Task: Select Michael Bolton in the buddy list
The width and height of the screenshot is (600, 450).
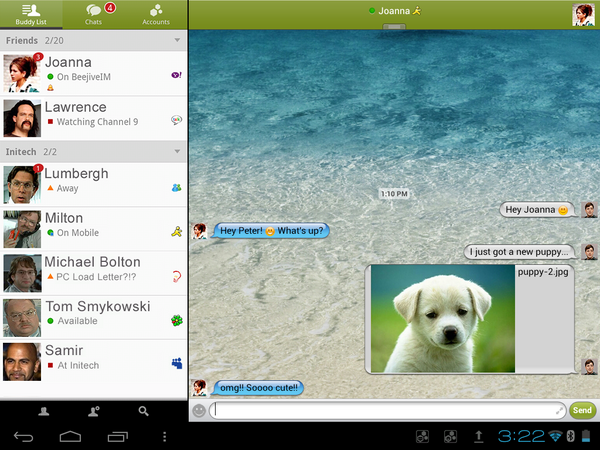Action: click(x=93, y=274)
